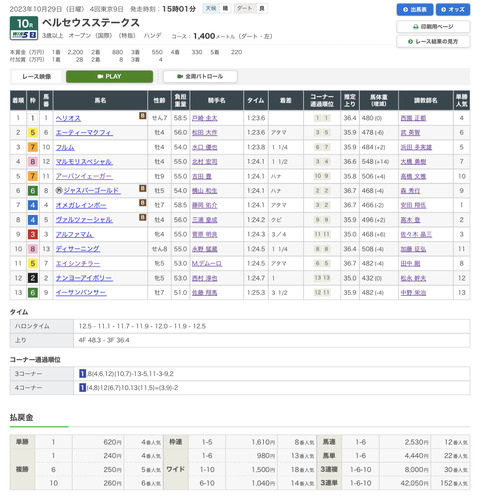Click the 外 mark icon before ジャスパーゴールド
The height and width of the screenshot is (497, 480).
pos(59,191)
